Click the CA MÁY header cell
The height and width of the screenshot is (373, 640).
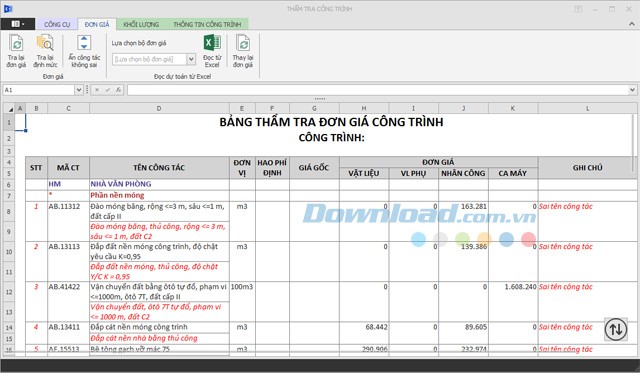click(513, 173)
